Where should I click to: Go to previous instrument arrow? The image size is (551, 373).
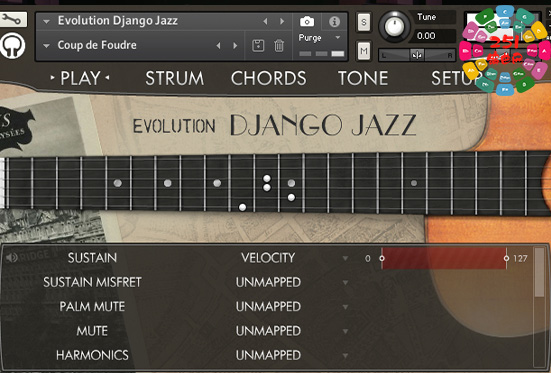[266, 21]
